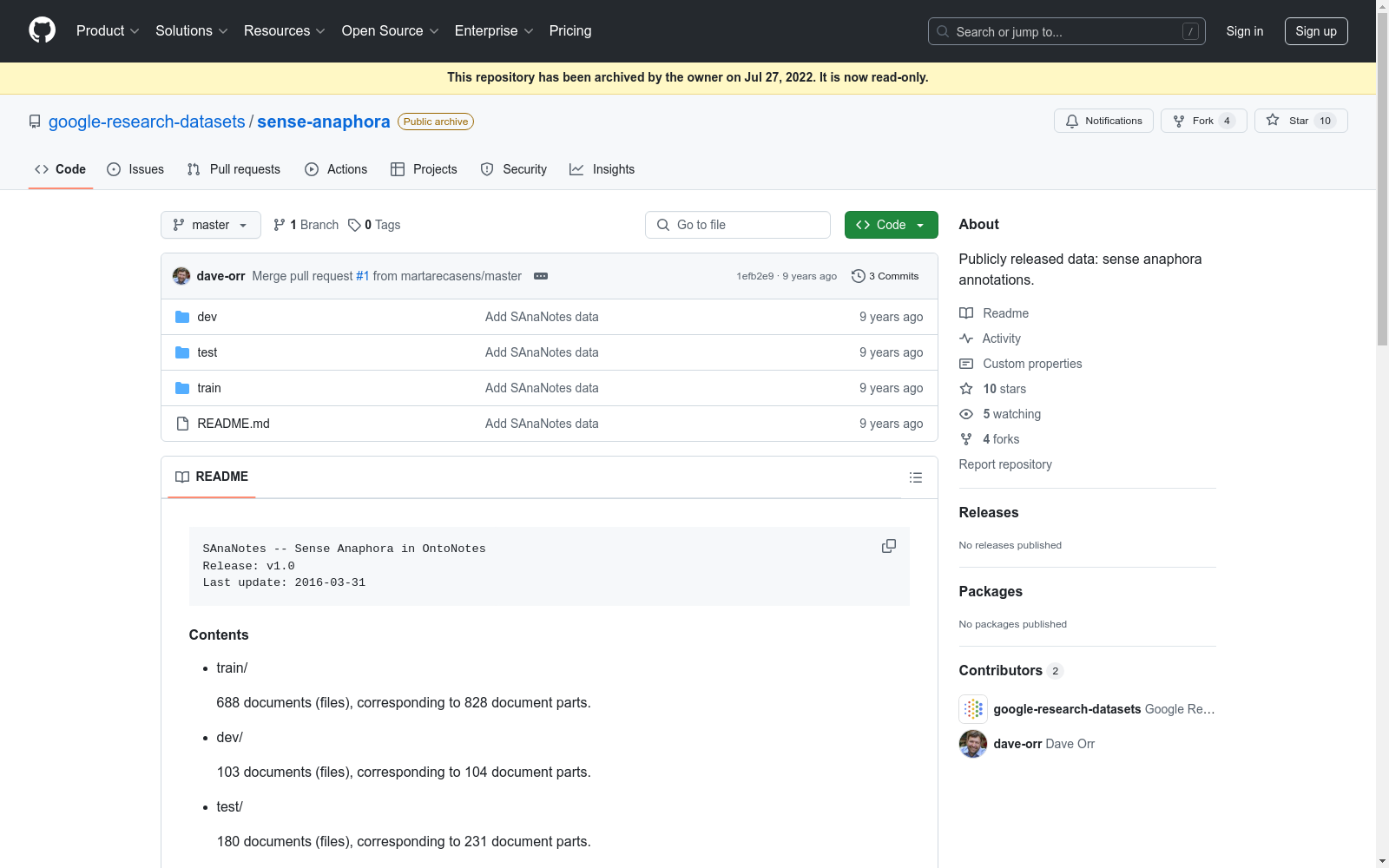
Task: Click the eye icon next to 5 watching
Action: pyautogui.click(x=966, y=414)
